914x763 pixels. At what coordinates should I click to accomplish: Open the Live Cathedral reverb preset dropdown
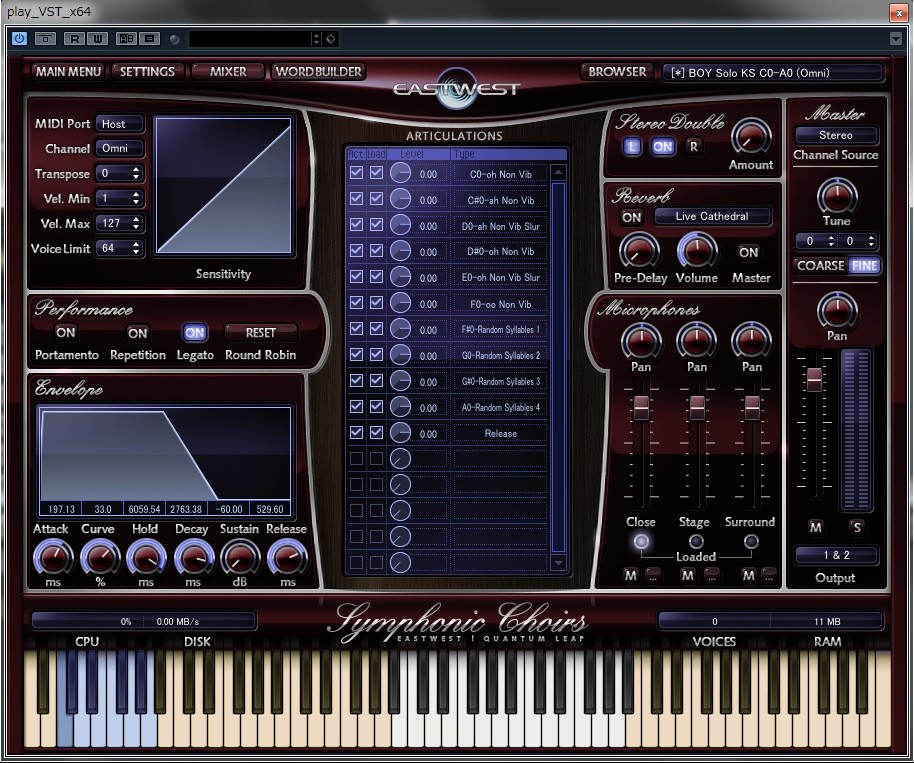point(712,216)
